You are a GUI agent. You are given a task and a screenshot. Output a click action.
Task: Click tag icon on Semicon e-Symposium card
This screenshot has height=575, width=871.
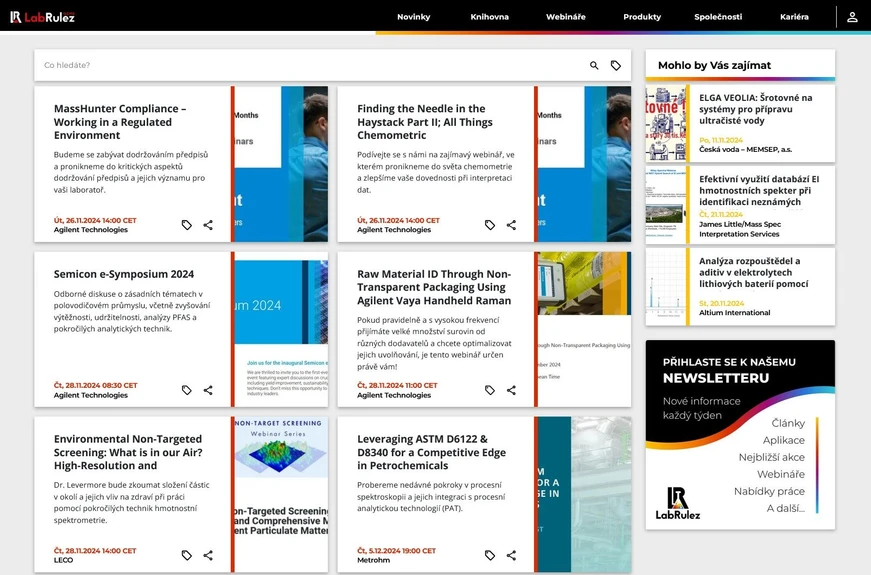(187, 390)
